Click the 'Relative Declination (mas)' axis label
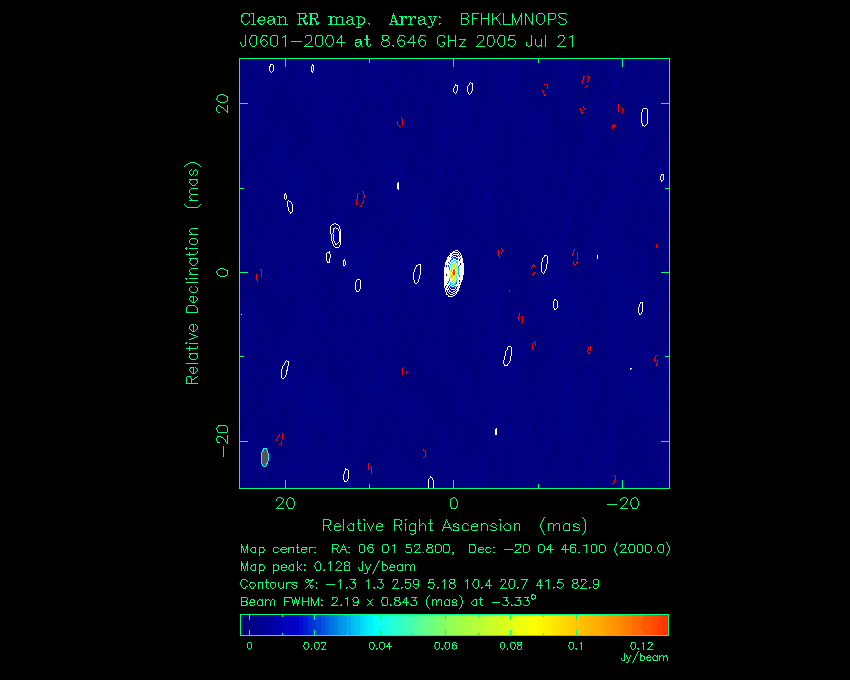This screenshot has height=680, width=850. tap(192, 273)
